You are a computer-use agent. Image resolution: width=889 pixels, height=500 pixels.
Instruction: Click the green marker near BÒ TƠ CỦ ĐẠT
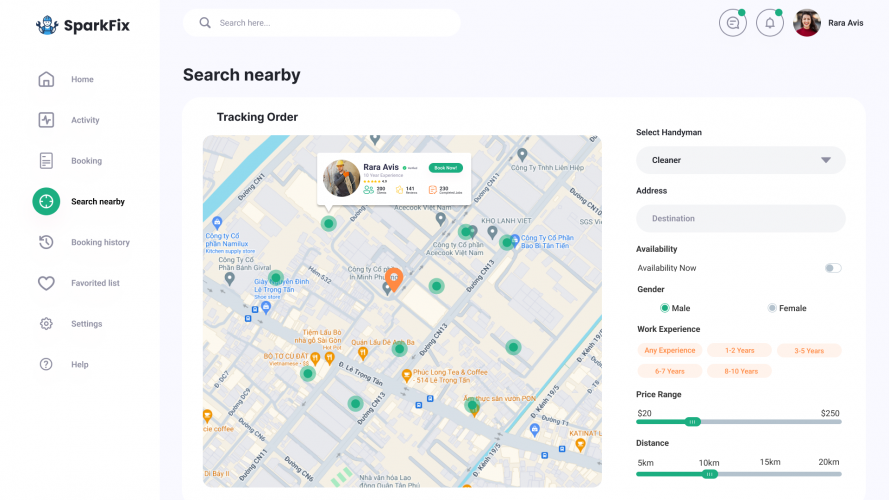(307, 374)
